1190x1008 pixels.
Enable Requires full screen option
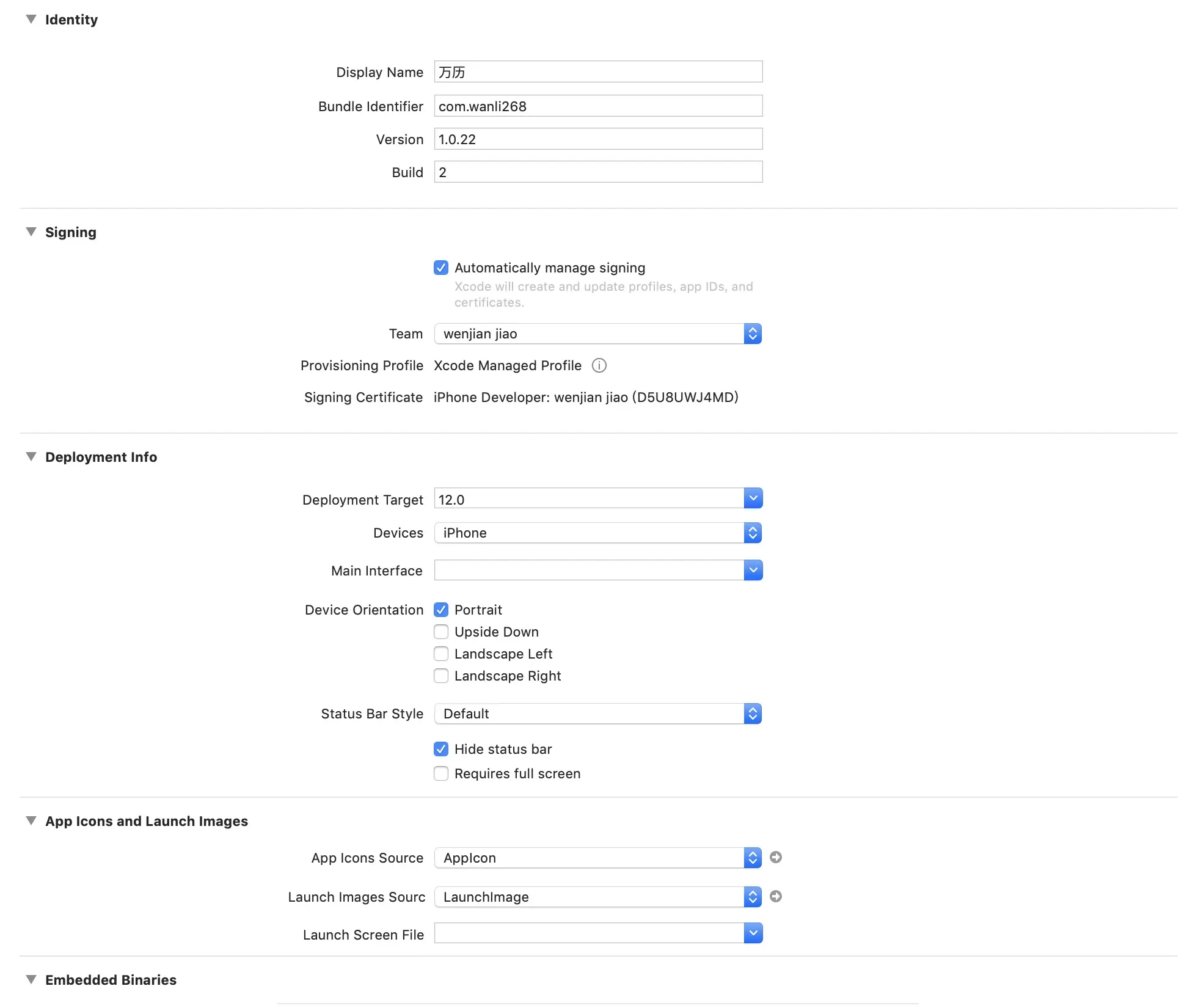click(440, 773)
